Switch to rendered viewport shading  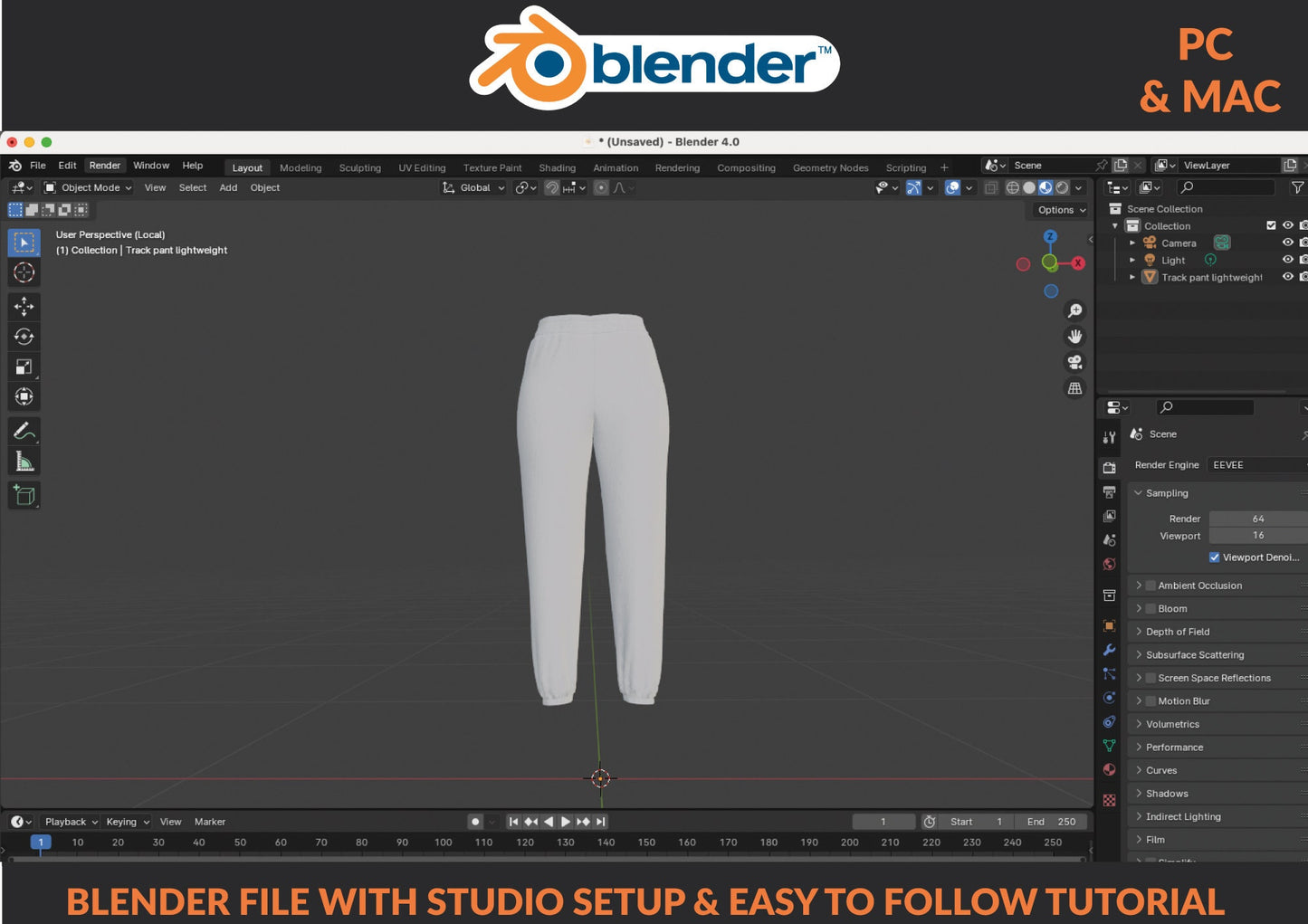[x=1063, y=187]
